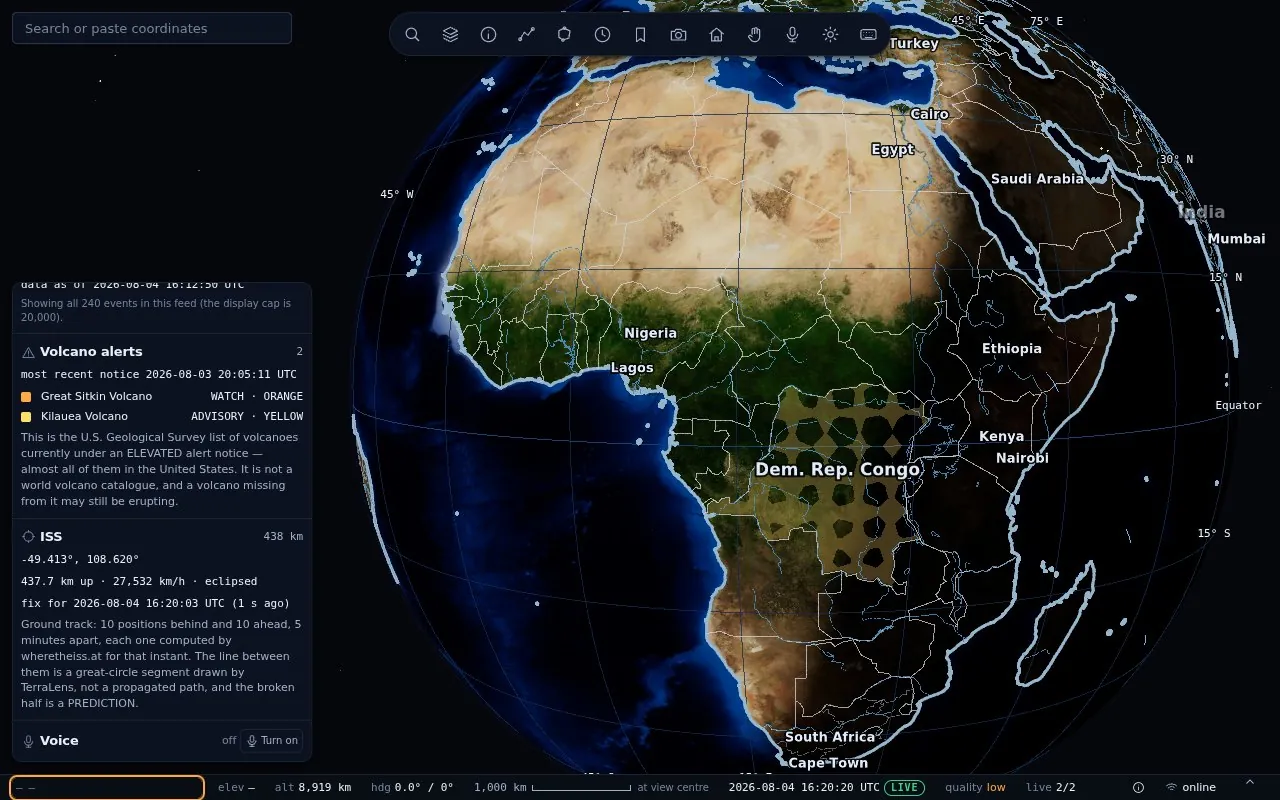Screen dimensions: 1280x800
Task: Expand the status bar chevron
Action: pos(1249,782)
